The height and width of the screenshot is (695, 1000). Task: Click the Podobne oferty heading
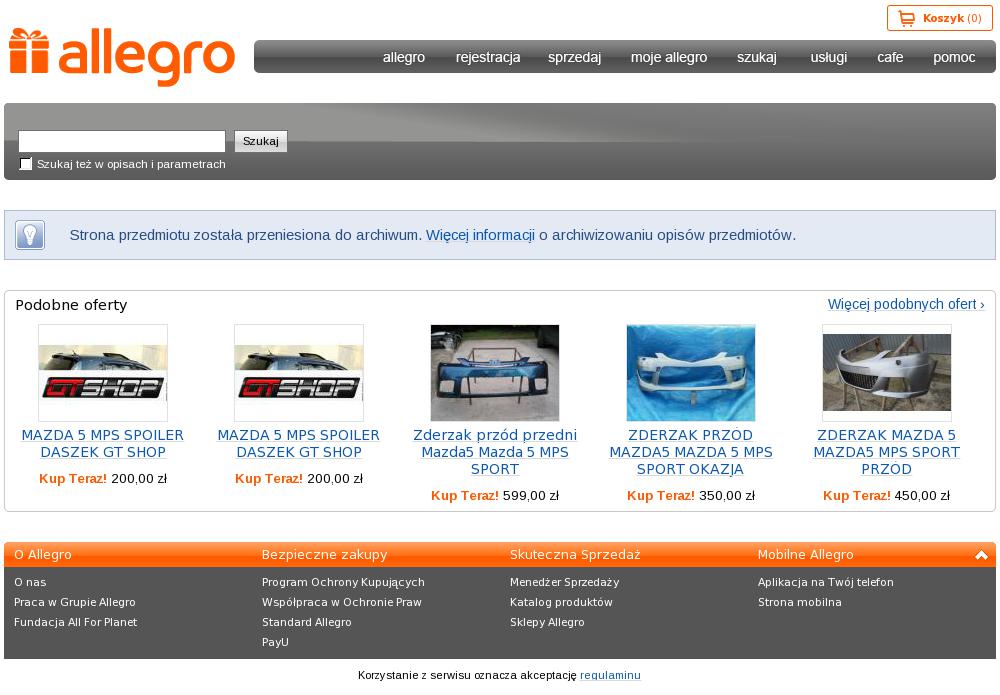pos(71,305)
